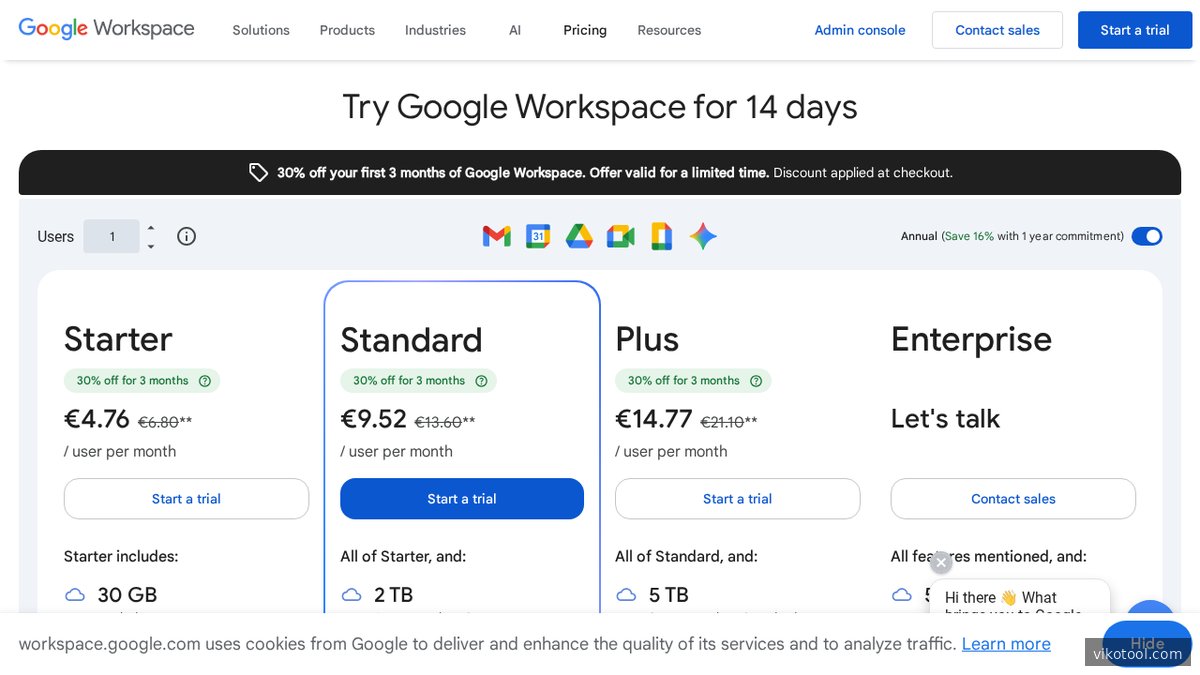Open the Resources dropdown

668,30
